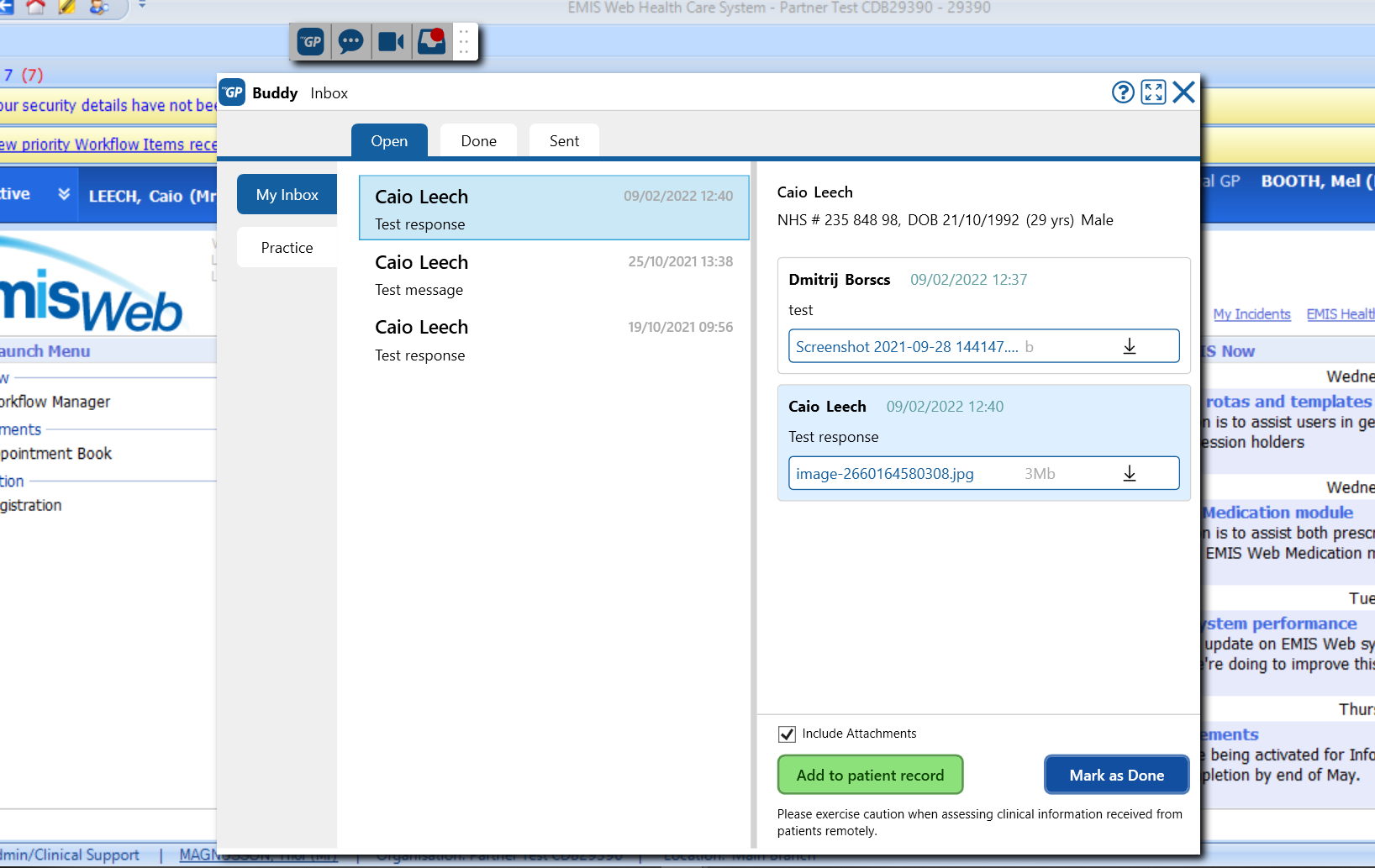Switch to the Done tab

(478, 140)
